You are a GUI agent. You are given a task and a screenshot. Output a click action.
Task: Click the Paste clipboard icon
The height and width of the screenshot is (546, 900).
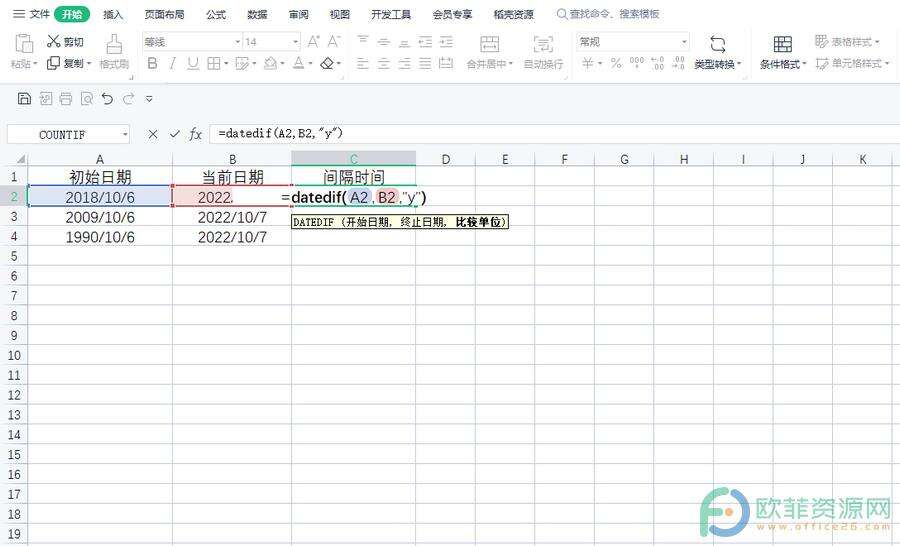(x=24, y=44)
